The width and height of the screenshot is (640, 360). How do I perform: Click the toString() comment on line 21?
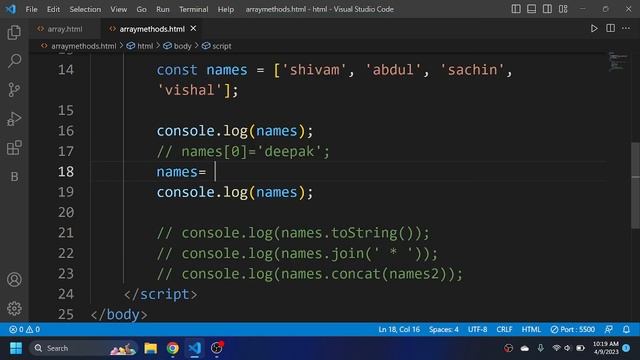[x=293, y=233]
